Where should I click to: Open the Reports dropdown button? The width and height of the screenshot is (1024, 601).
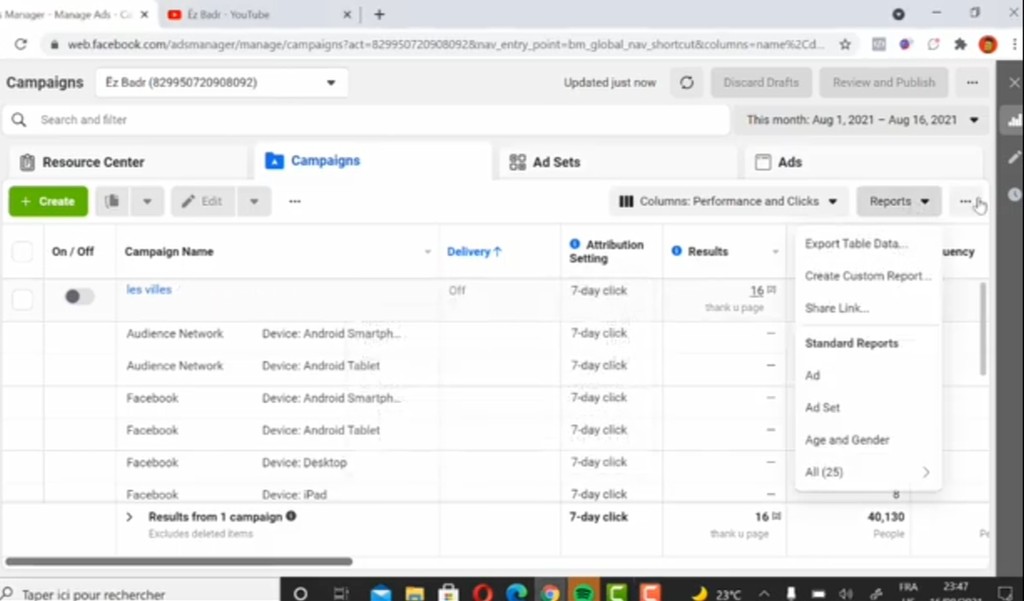coord(899,201)
